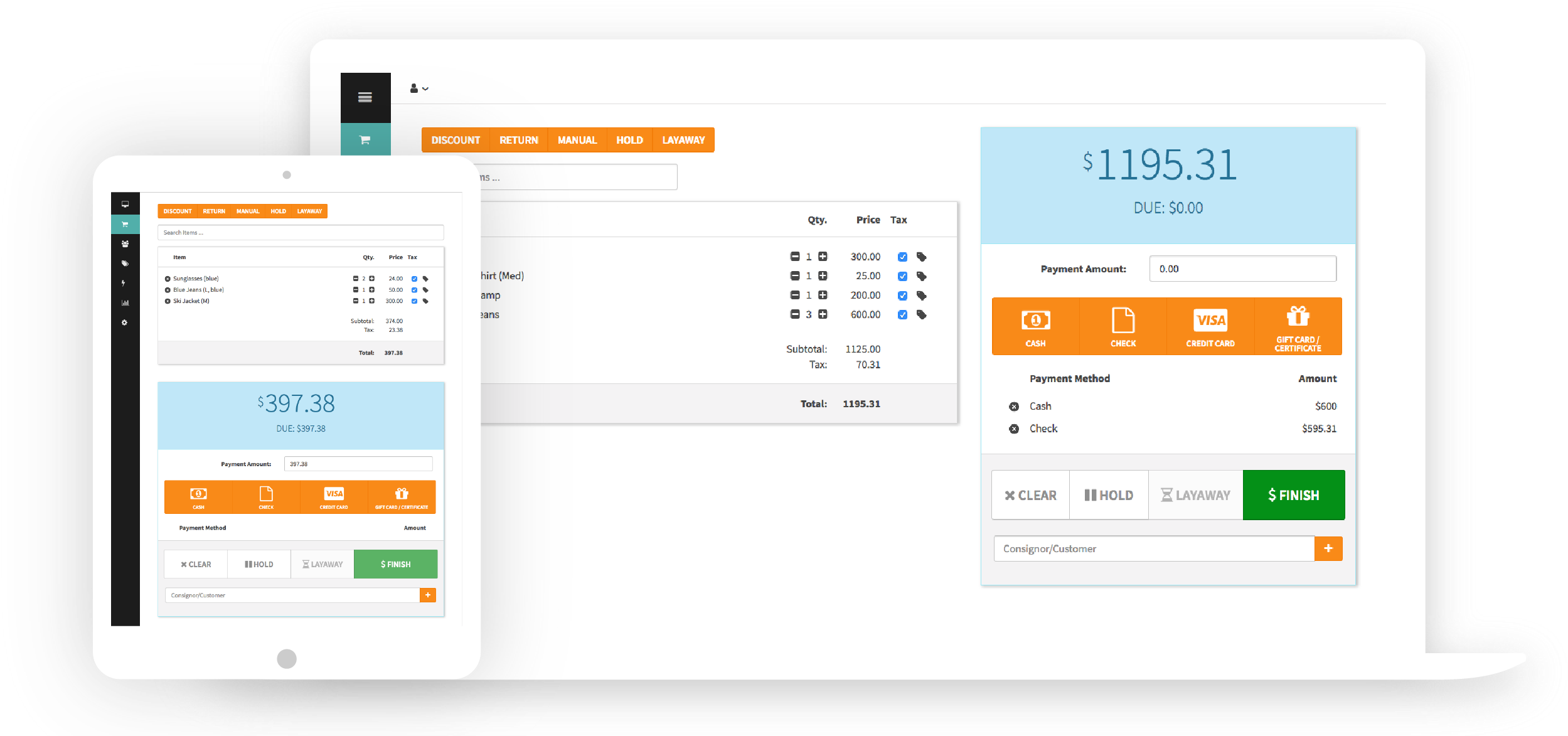Image resolution: width=1568 pixels, height=736 pixels.
Task: Open the hamburger navigation menu
Action: point(366,97)
